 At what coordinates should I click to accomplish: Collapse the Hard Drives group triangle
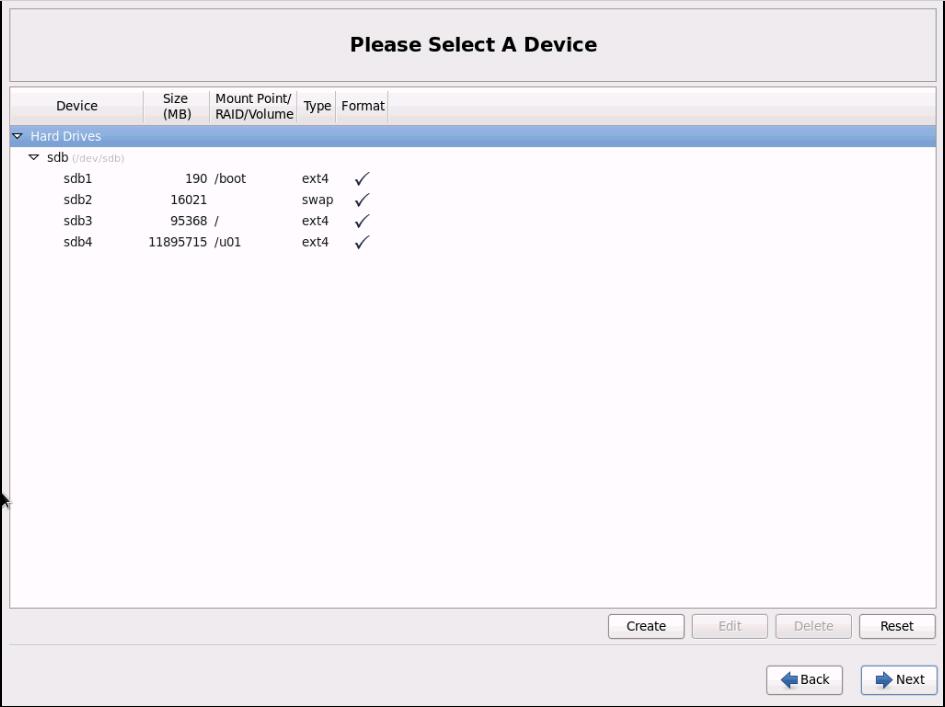(x=17, y=136)
